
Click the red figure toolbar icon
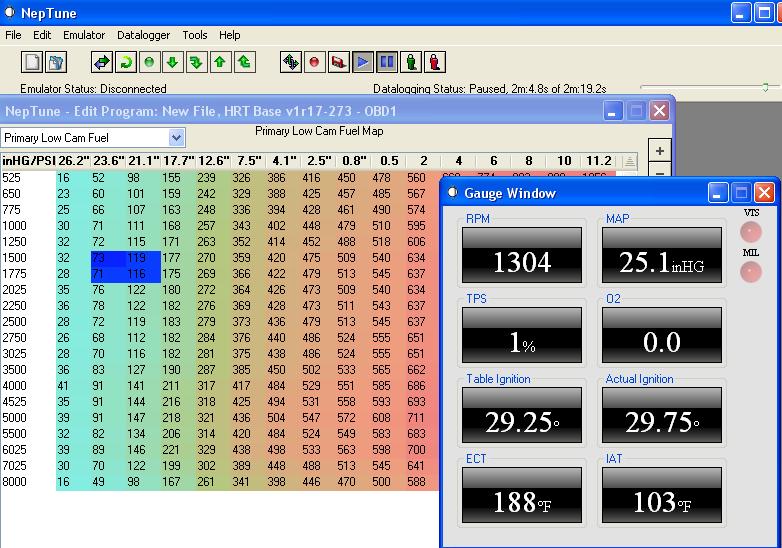click(434, 62)
